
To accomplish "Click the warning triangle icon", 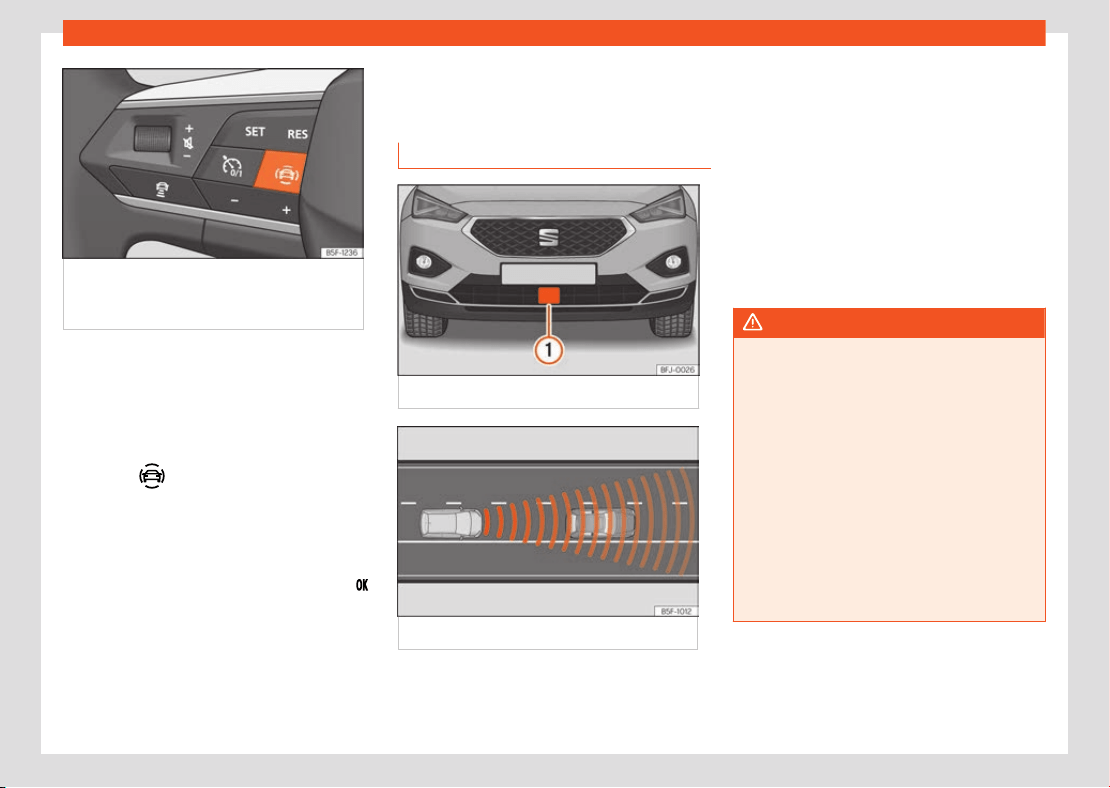I will [752, 323].
